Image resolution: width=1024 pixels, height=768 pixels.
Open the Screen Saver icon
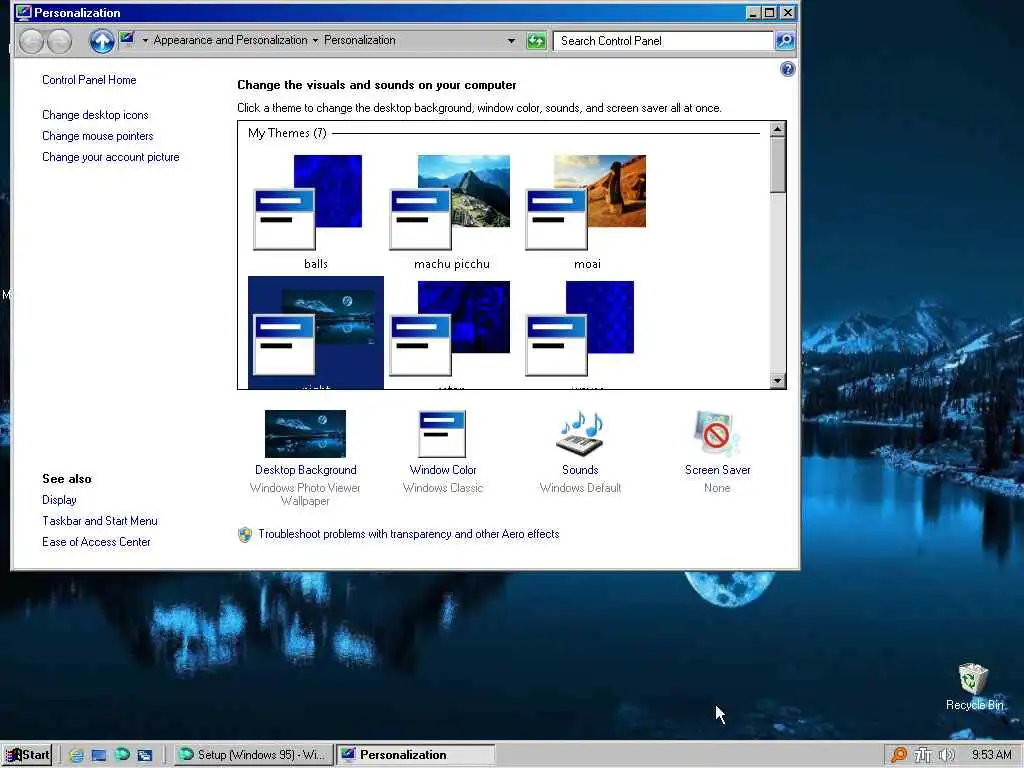point(716,434)
